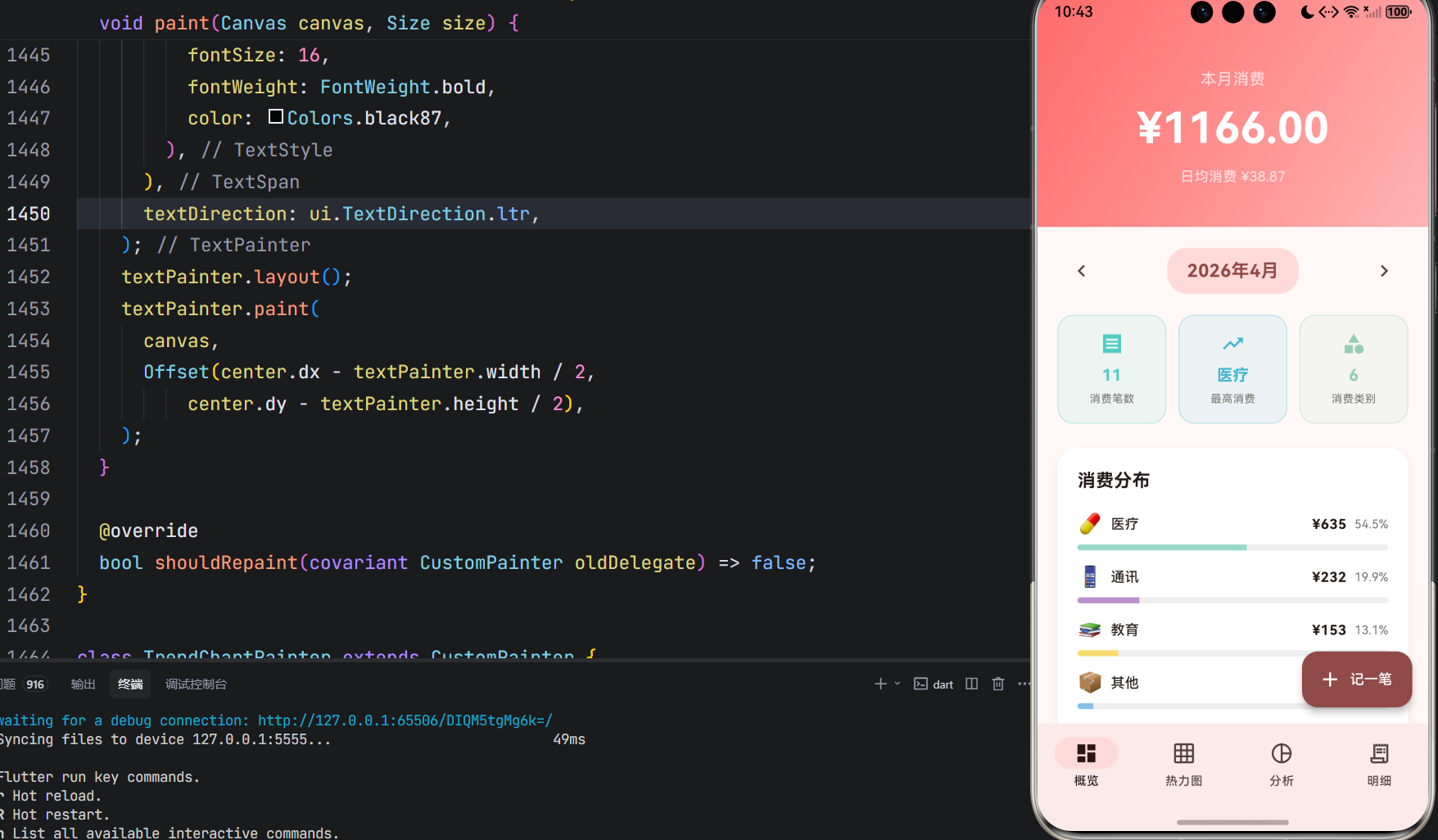Click textPainter.layout() call on line 1338

click(x=237, y=277)
